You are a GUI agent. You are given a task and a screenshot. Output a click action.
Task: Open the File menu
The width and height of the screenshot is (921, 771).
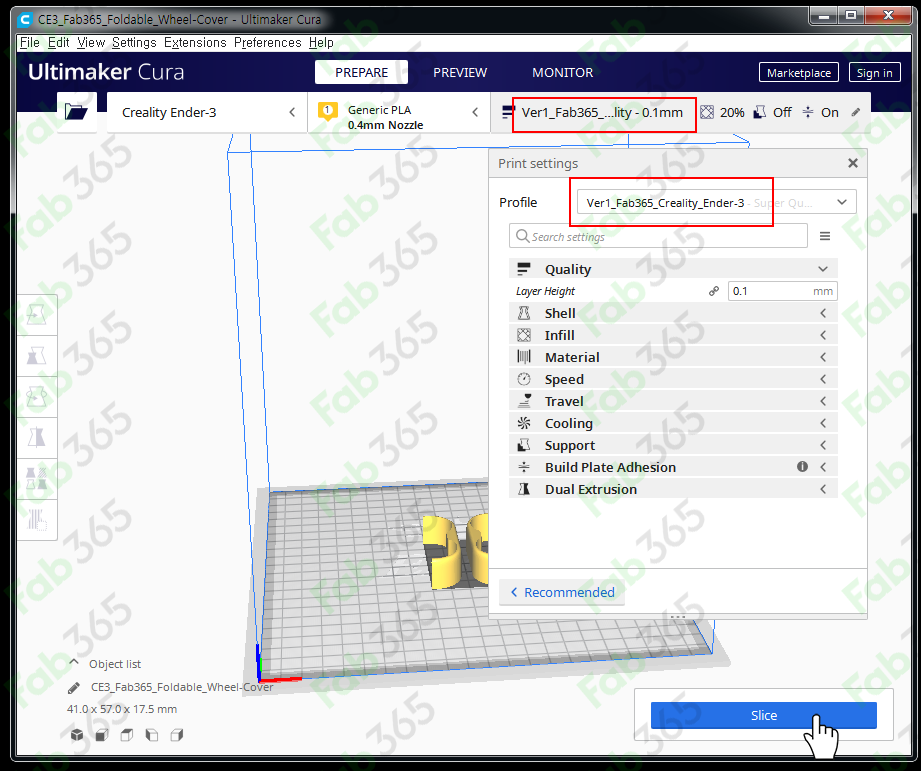29,43
